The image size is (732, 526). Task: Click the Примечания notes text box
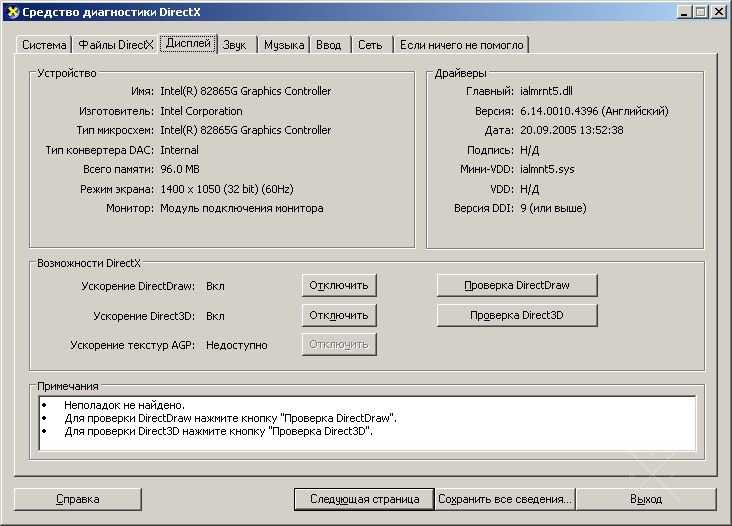pos(367,423)
